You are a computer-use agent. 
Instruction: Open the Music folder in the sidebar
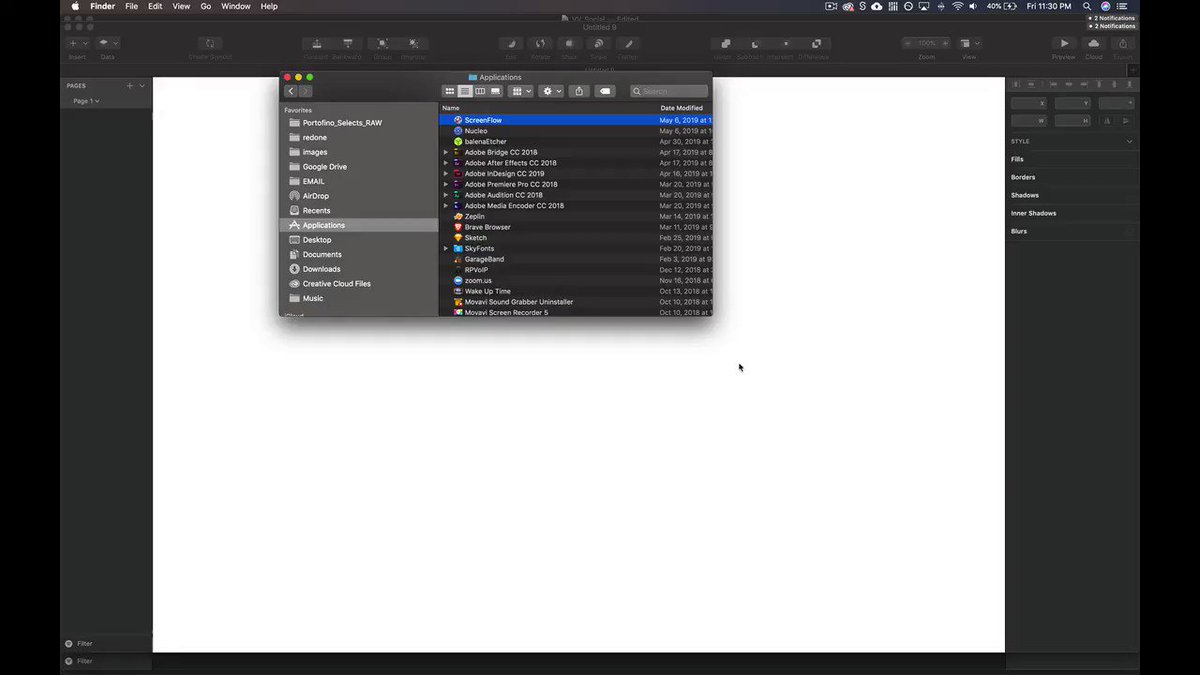click(x=358, y=298)
